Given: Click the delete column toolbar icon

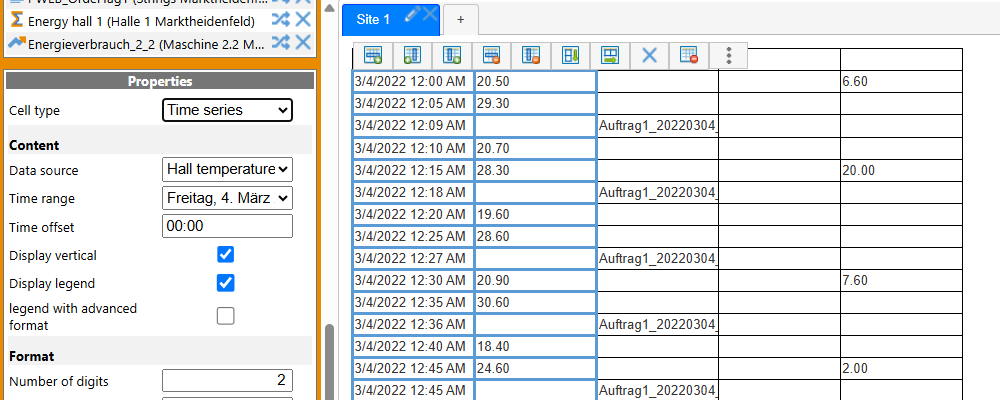Looking at the screenshot, I should [x=531, y=55].
